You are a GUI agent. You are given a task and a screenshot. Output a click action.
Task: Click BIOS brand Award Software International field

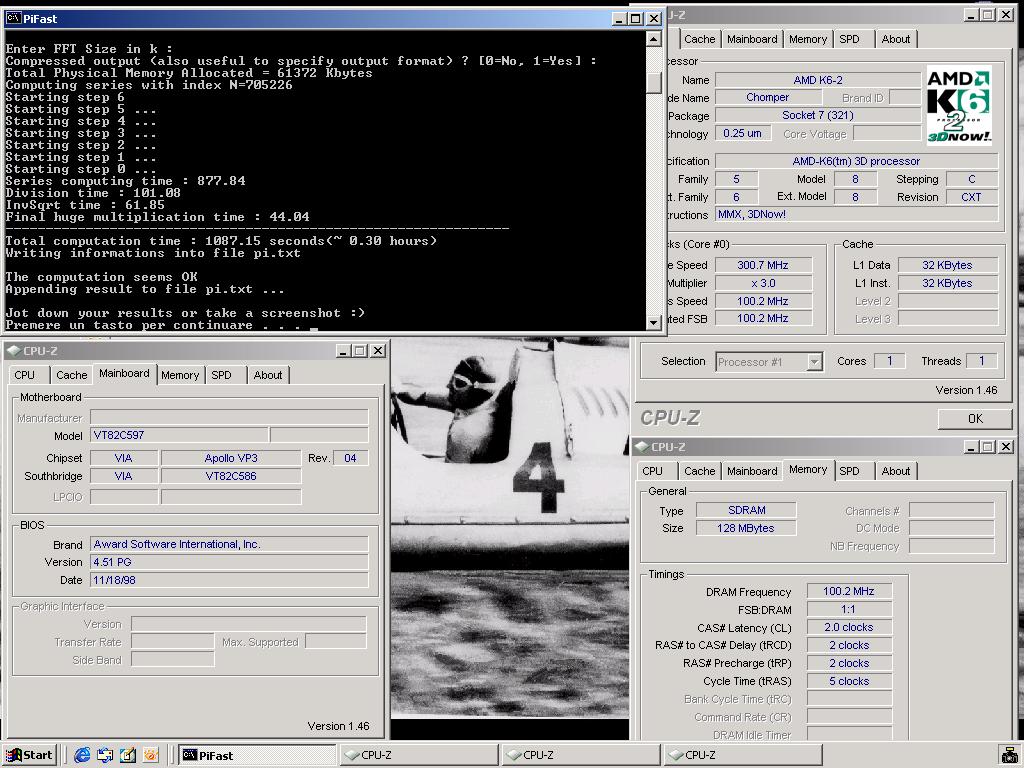pos(229,544)
